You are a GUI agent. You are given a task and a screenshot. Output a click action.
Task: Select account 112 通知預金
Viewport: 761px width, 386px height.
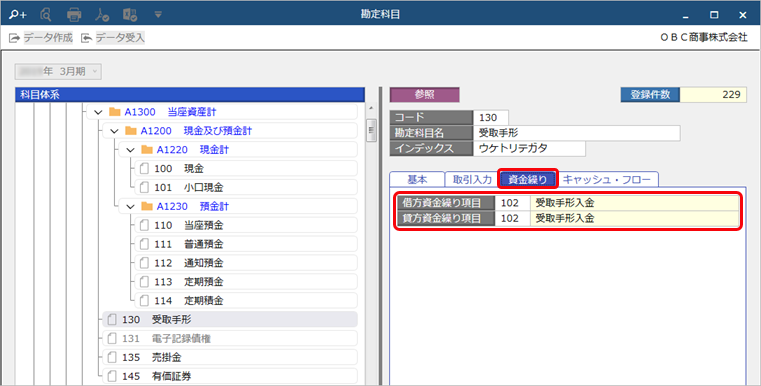246,263
